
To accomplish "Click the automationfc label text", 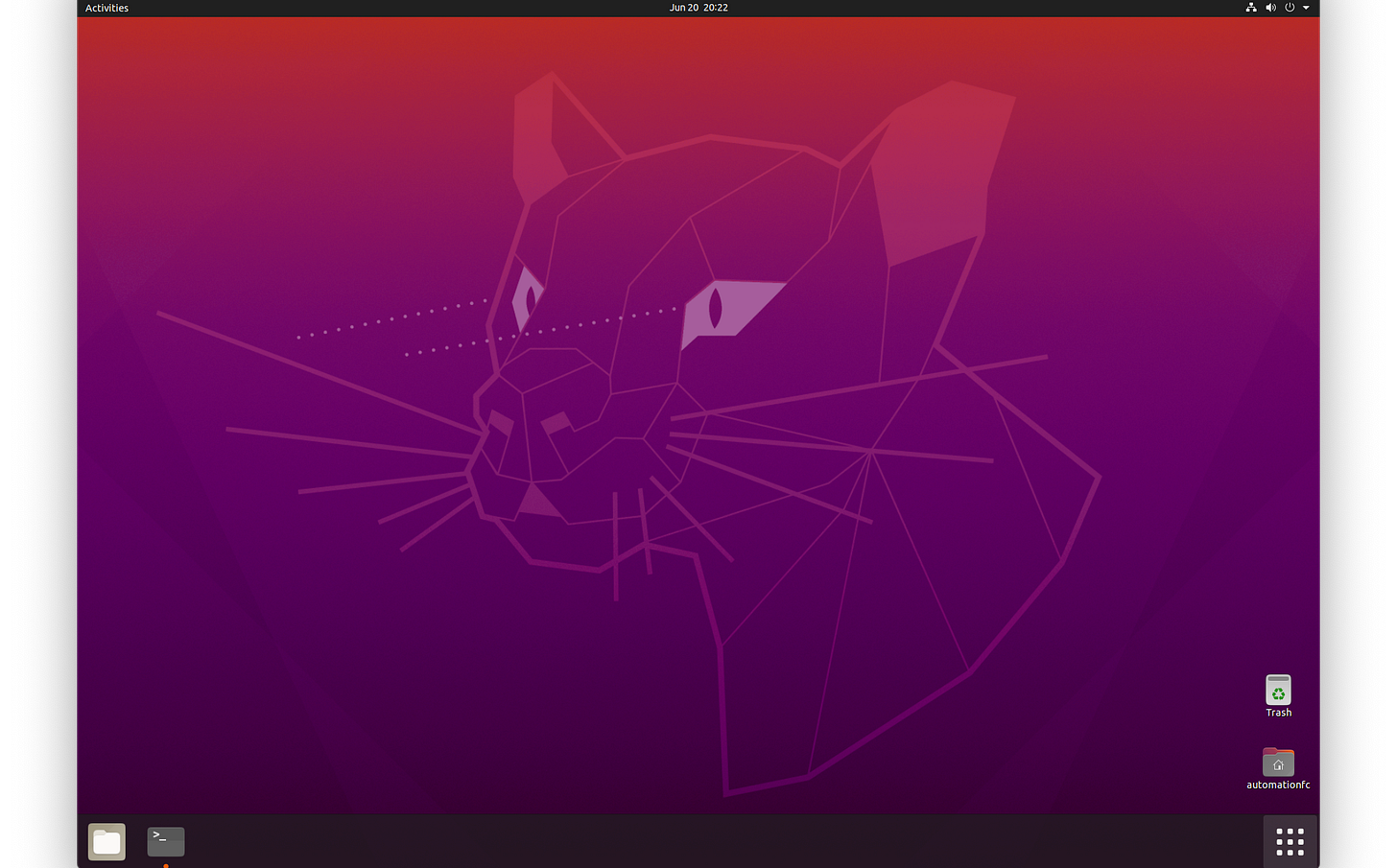I will click(1278, 785).
